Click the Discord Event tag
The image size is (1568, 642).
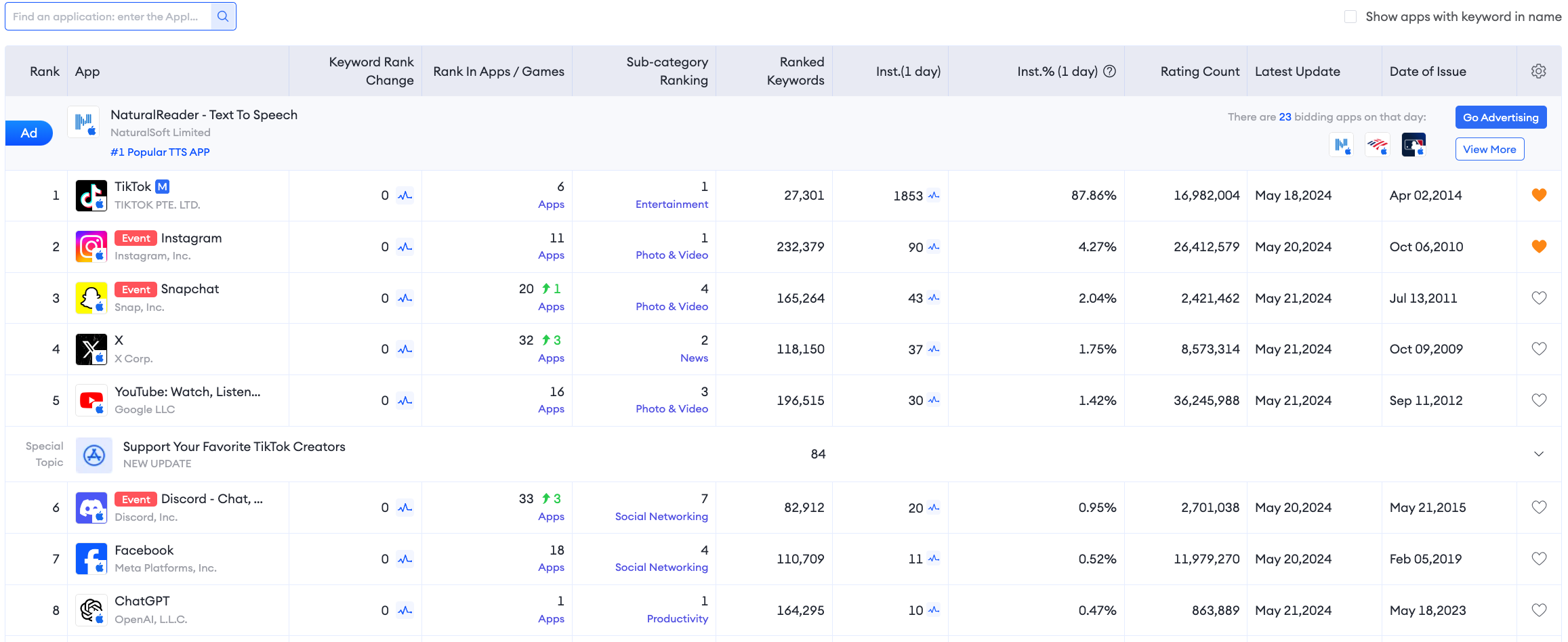[136, 500]
